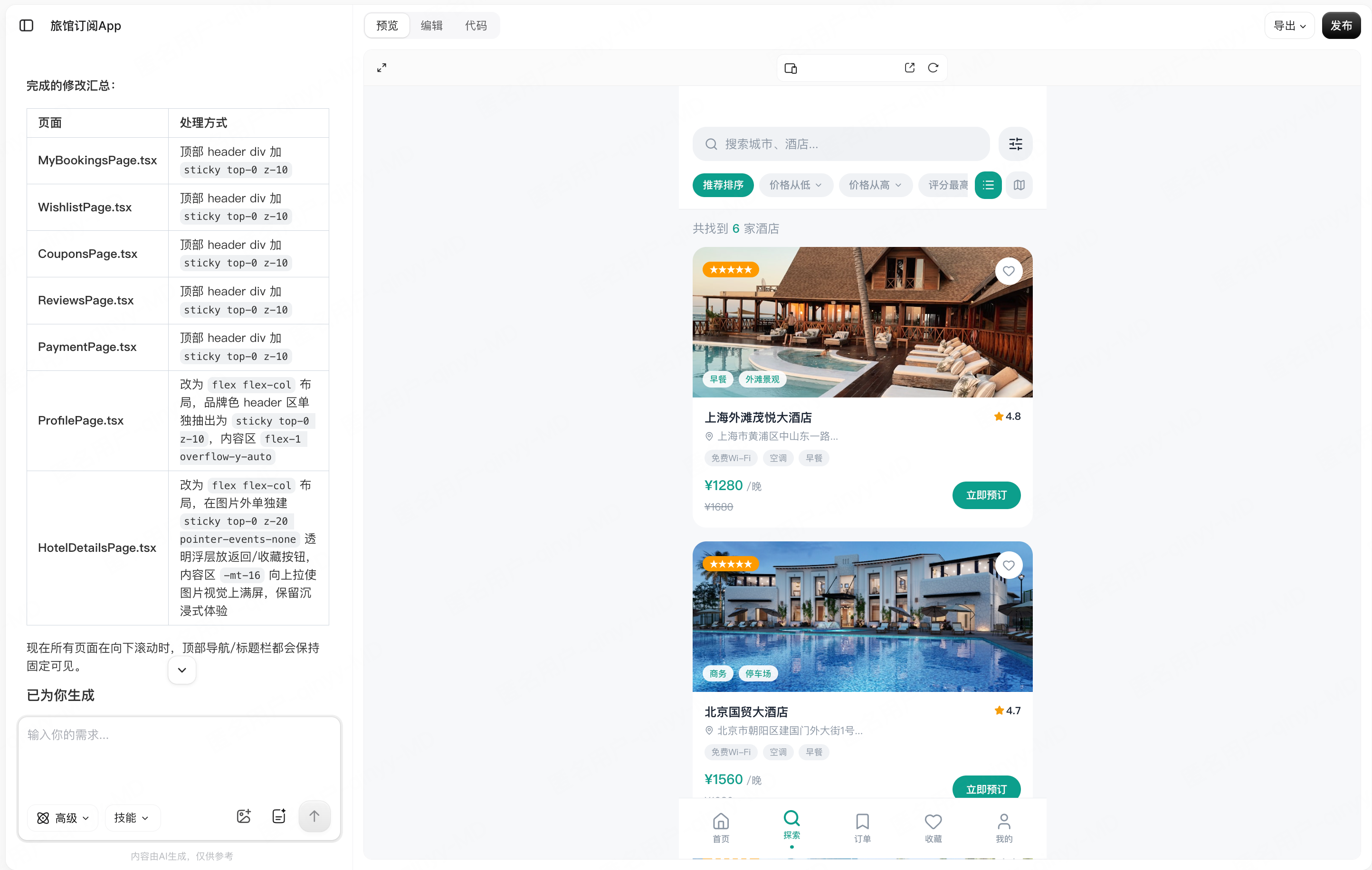Click the 处理方式 column header

203,123
